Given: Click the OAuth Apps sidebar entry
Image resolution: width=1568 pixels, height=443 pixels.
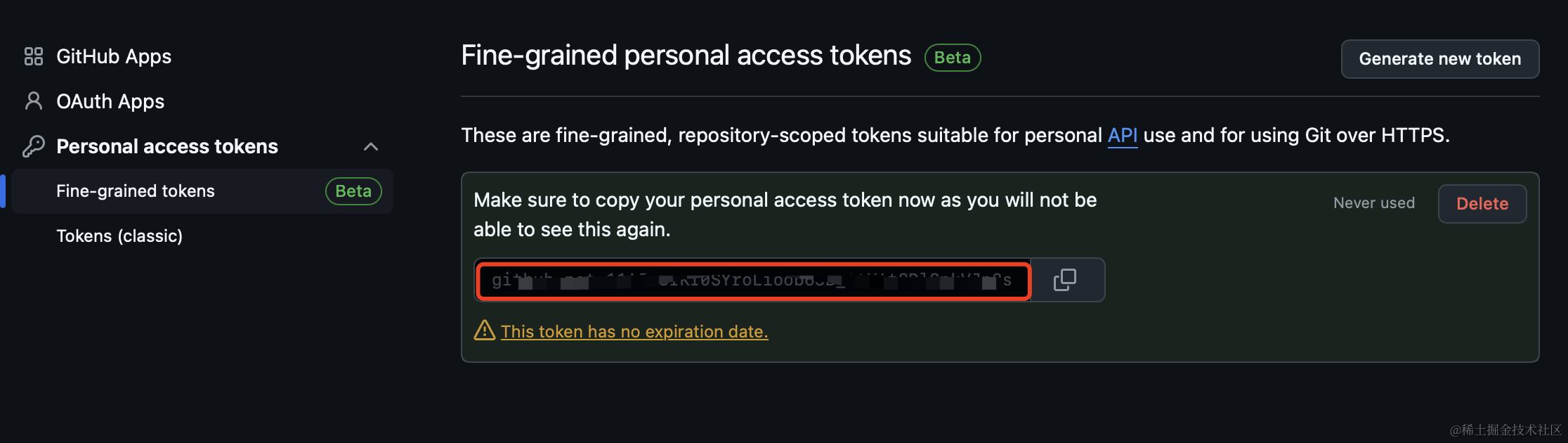Looking at the screenshot, I should (x=110, y=101).
